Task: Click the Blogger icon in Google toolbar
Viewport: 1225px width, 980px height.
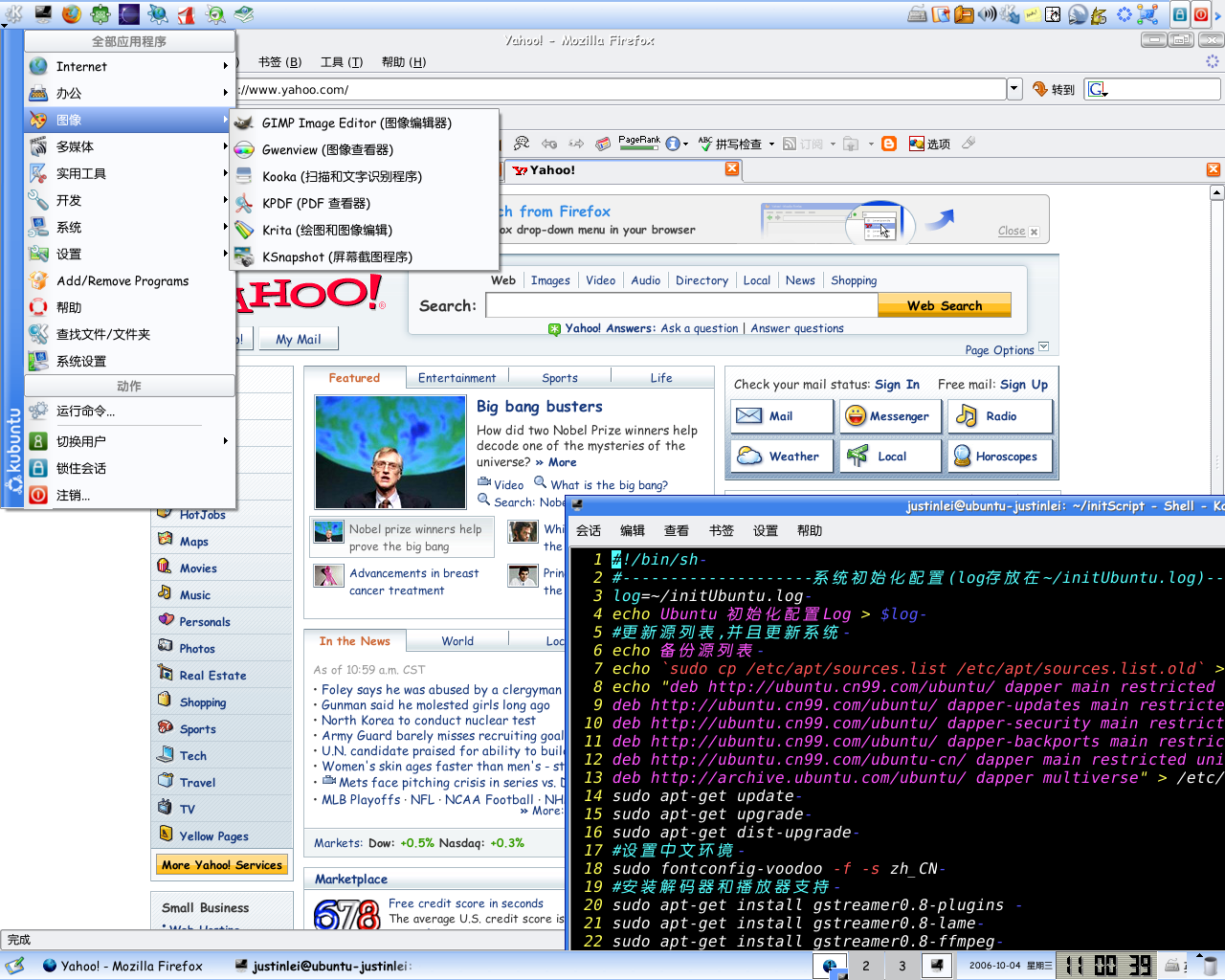Action: (x=889, y=144)
